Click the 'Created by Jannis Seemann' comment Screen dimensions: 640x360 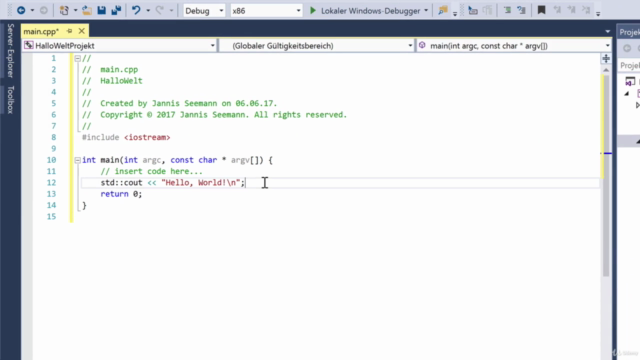click(180, 104)
